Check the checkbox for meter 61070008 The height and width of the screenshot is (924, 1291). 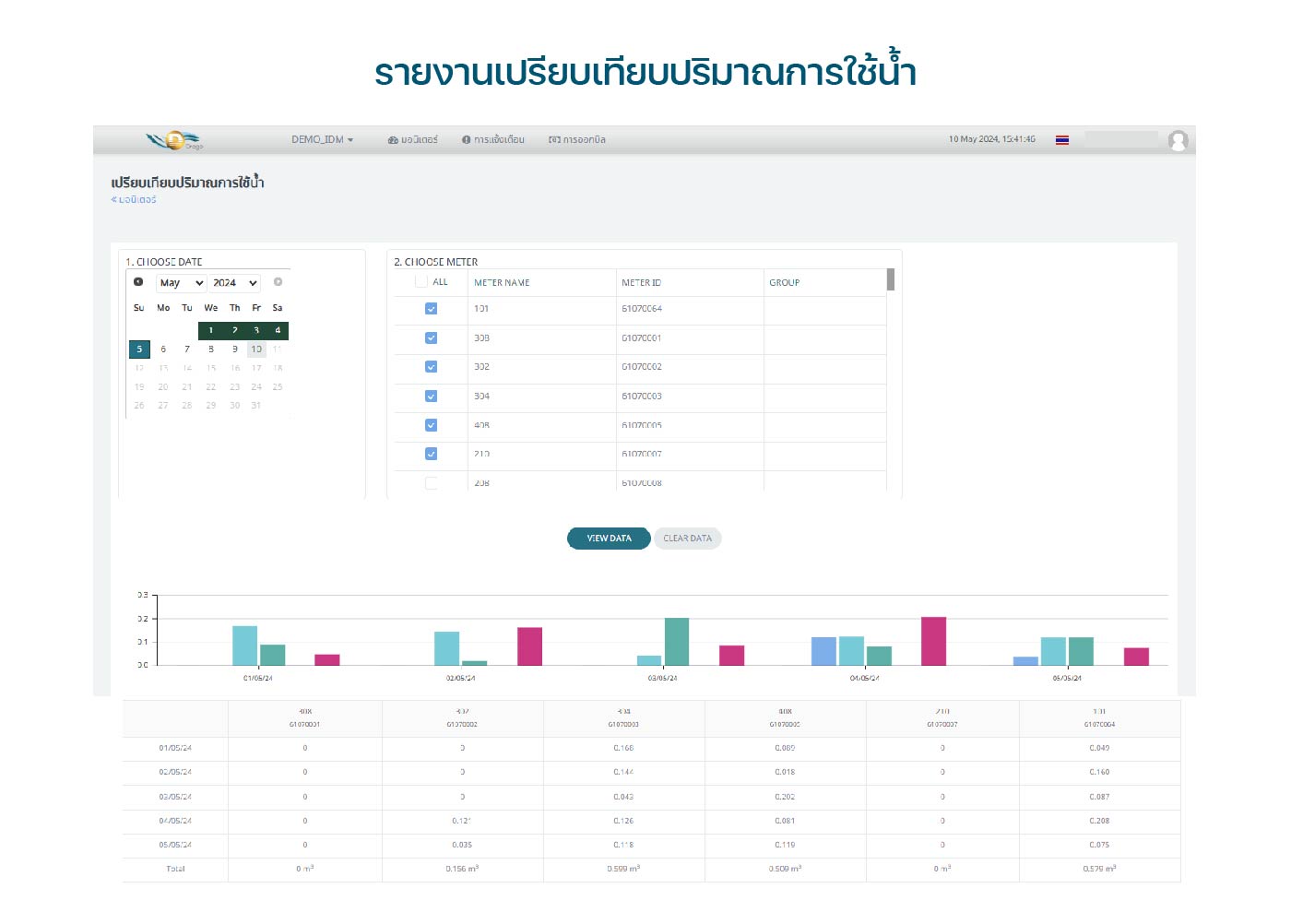click(431, 483)
